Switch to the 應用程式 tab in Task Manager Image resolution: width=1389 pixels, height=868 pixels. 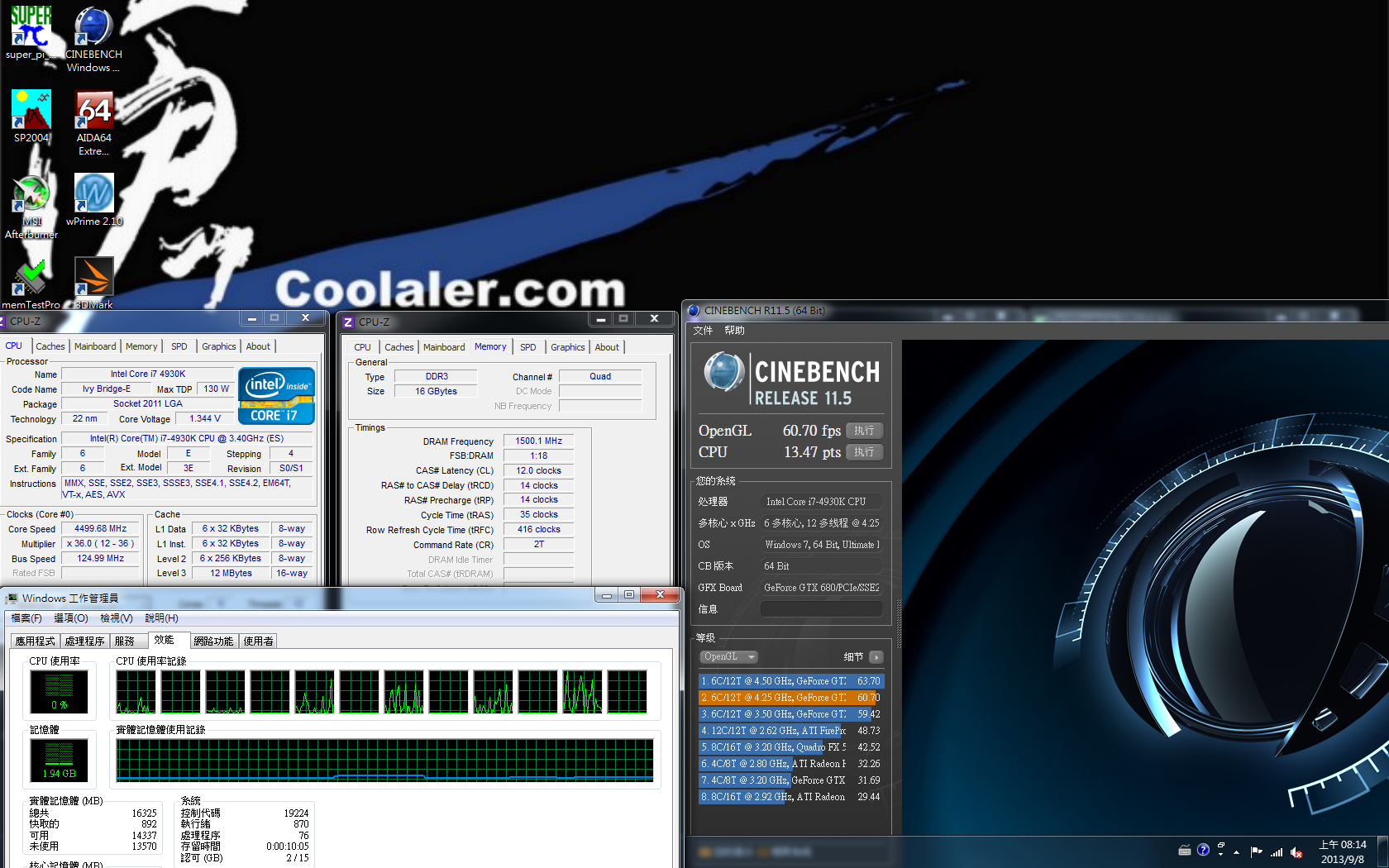35,641
